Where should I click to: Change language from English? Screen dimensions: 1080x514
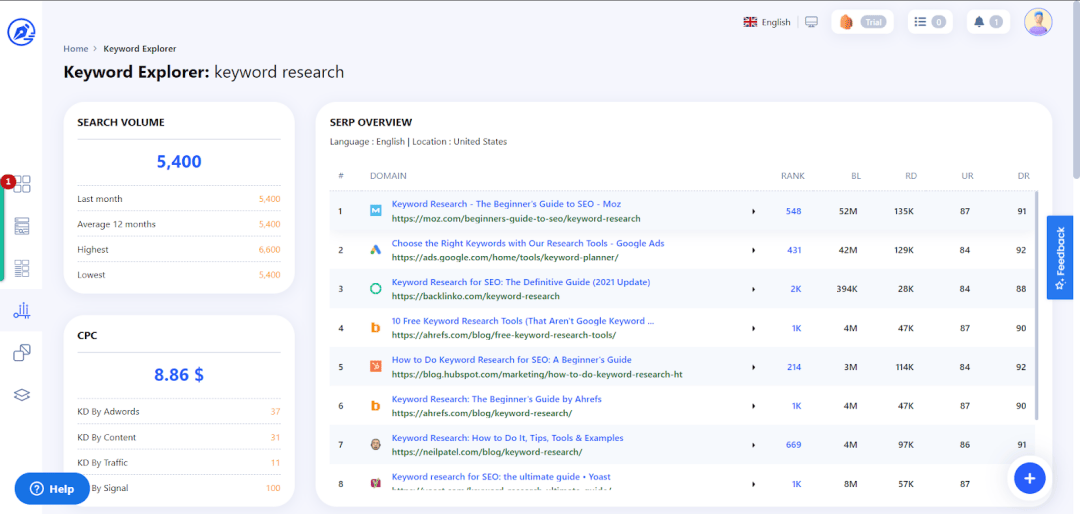click(767, 22)
